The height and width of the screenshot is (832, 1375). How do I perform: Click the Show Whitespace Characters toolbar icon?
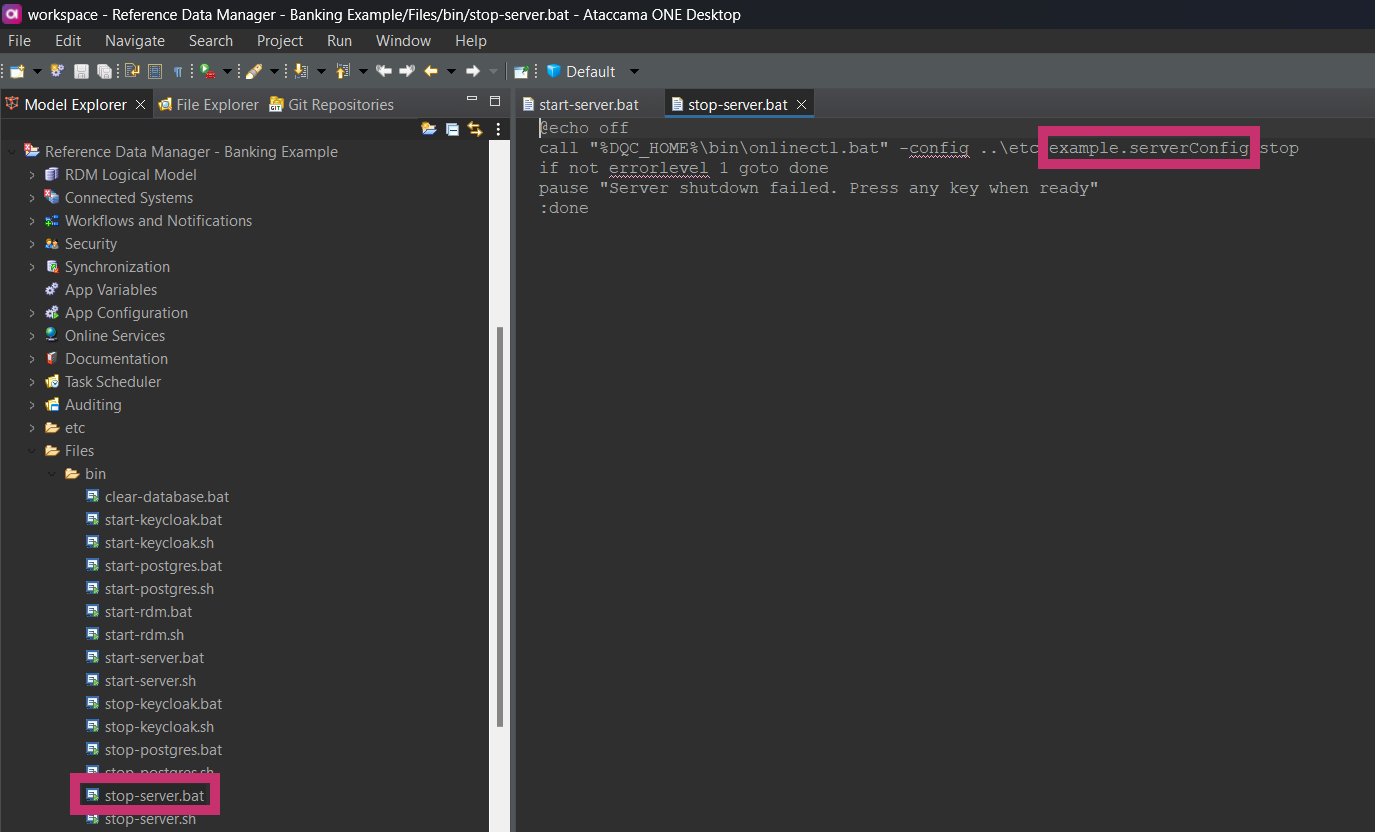(x=176, y=71)
